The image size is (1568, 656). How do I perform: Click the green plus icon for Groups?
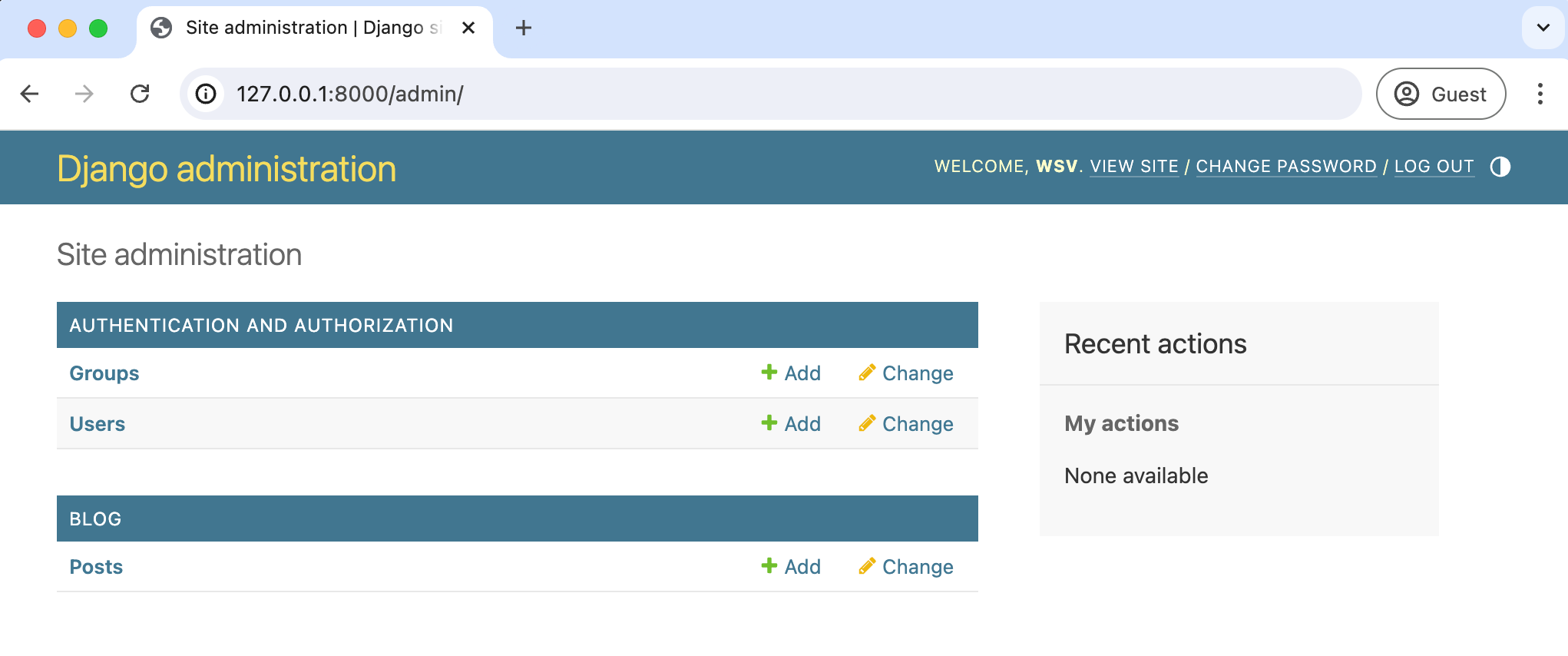[769, 373]
